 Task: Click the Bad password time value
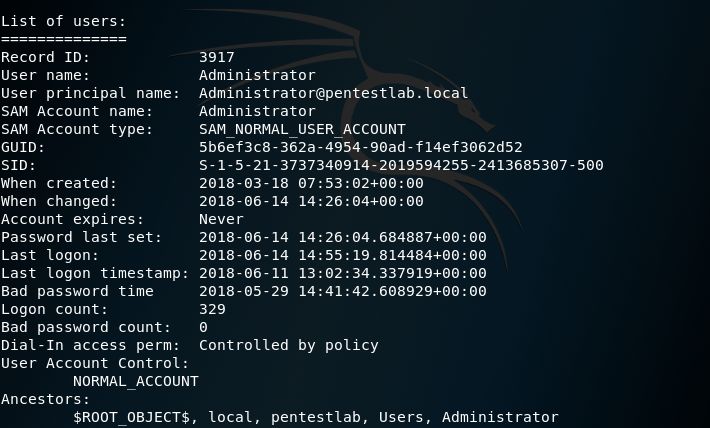[x=343, y=291]
